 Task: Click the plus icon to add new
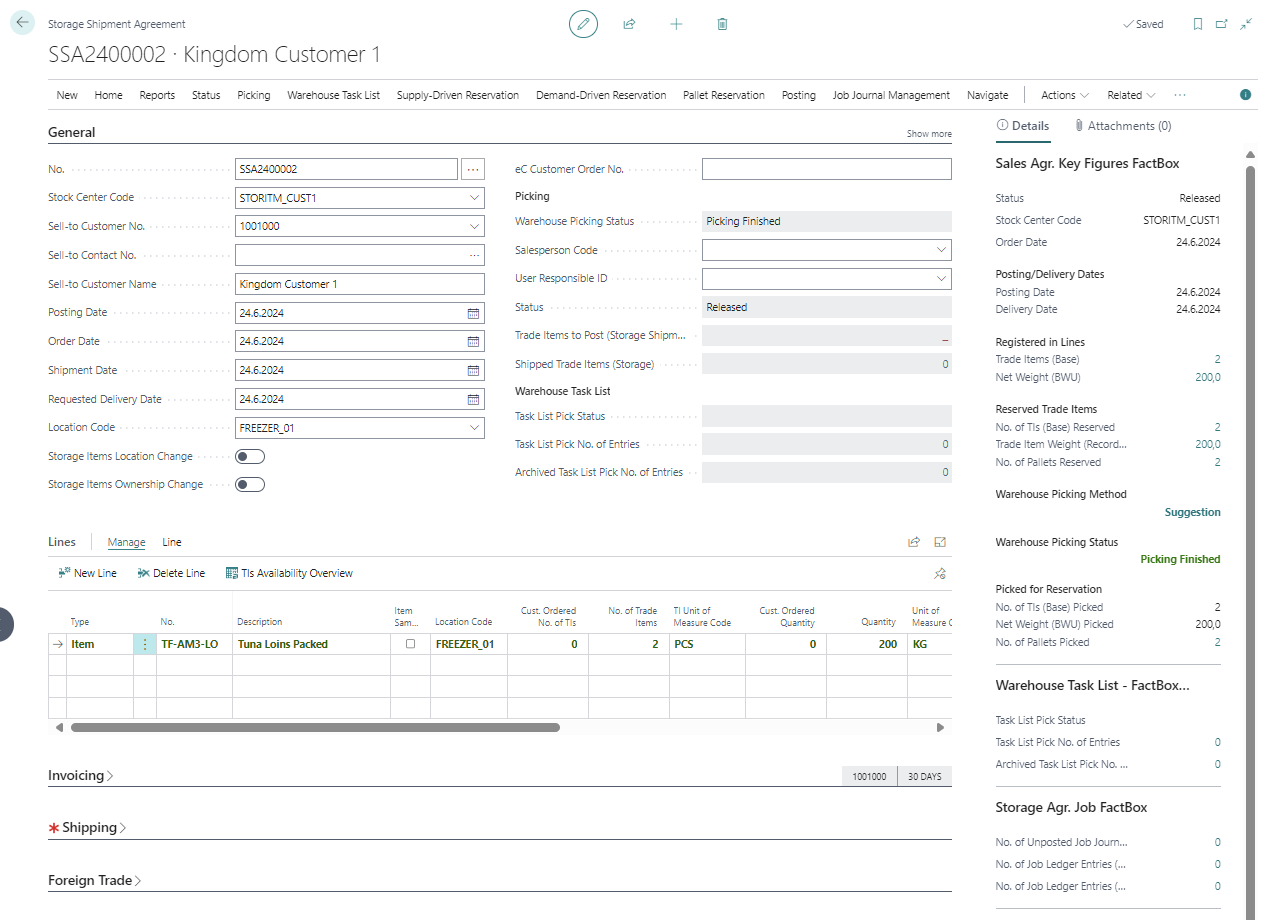point(676,24)
